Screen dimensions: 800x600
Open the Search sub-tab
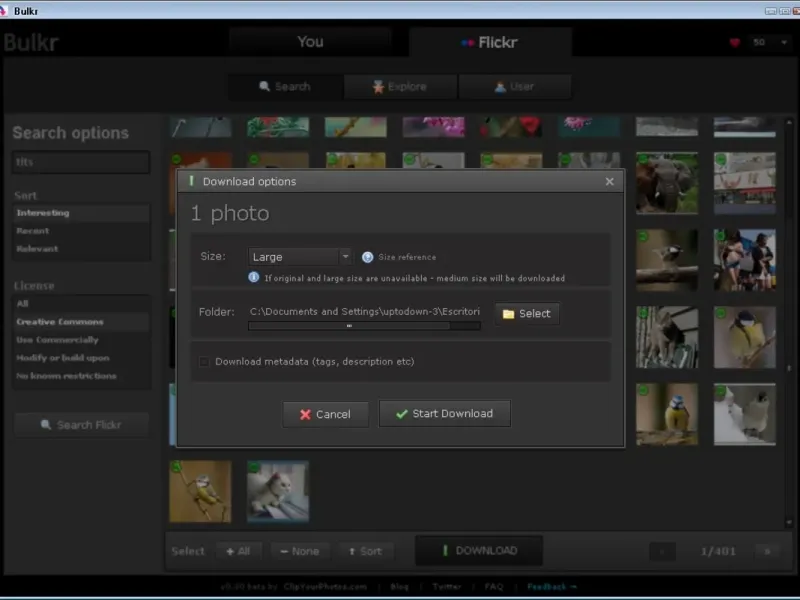tap(285, 87)
